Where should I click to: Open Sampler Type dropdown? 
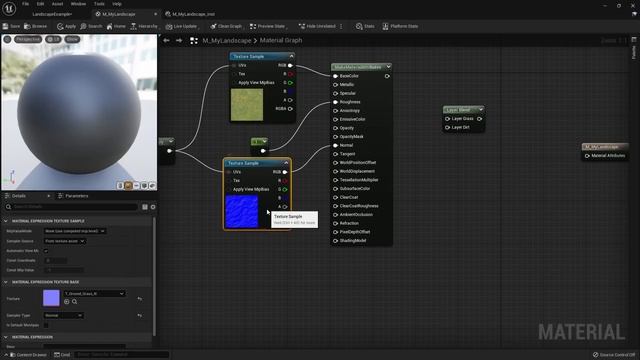(63, 316)
